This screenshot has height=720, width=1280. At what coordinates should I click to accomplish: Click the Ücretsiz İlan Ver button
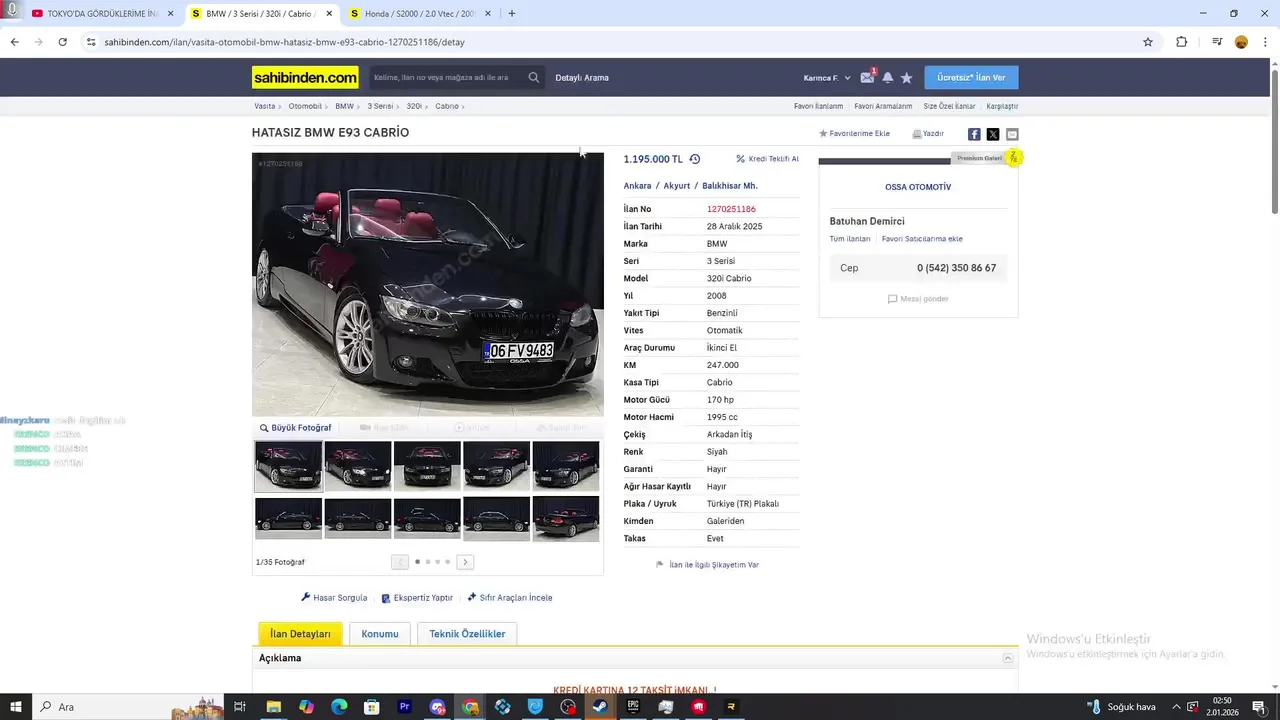click(971, 77)
